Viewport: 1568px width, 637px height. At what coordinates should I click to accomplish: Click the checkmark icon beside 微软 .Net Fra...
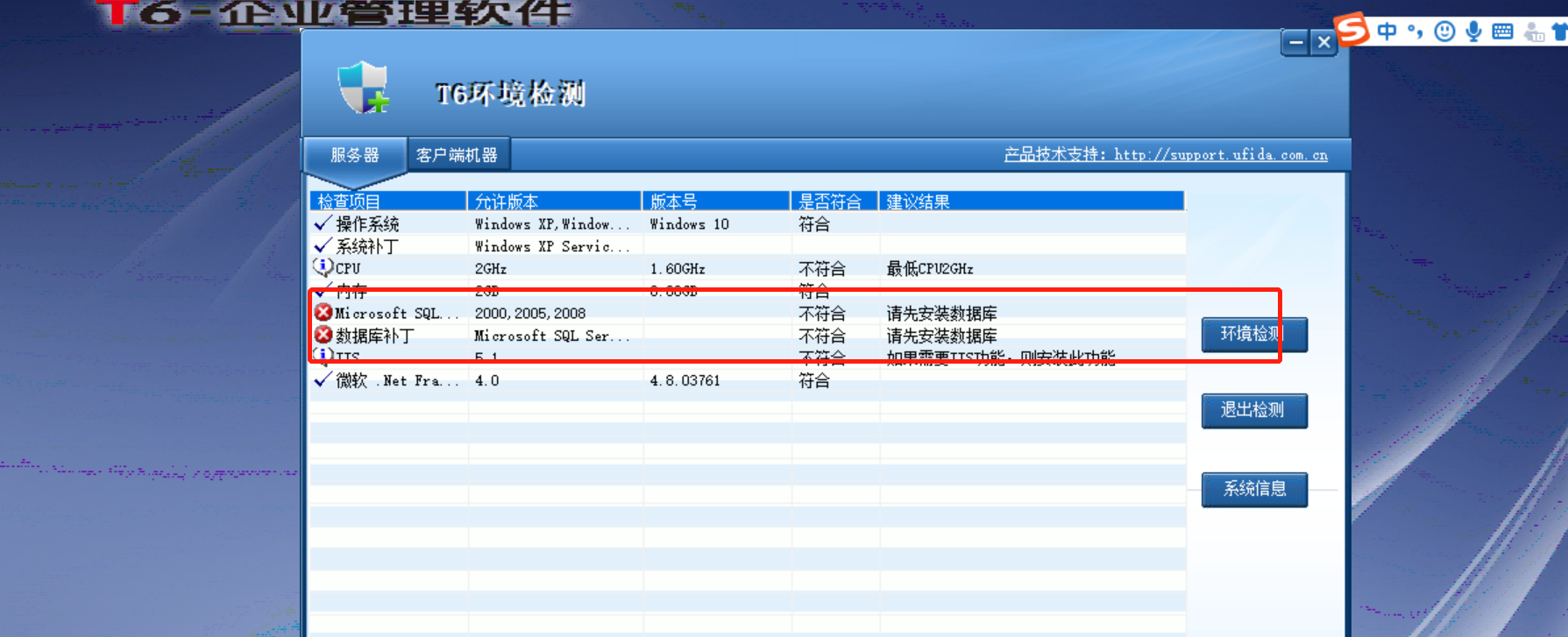click(323, 379)
